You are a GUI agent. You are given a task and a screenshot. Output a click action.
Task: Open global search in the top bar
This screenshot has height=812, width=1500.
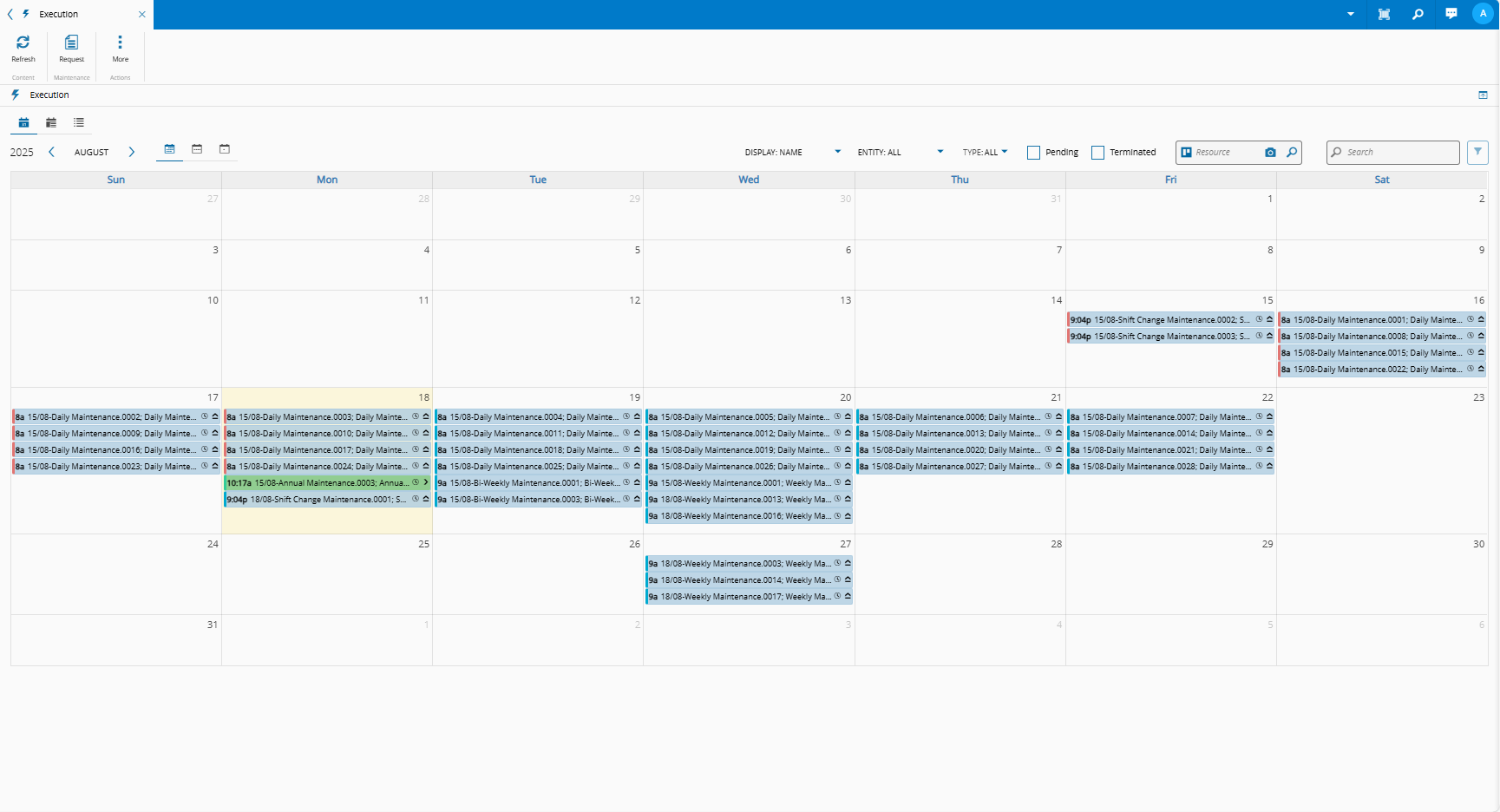1418,14
